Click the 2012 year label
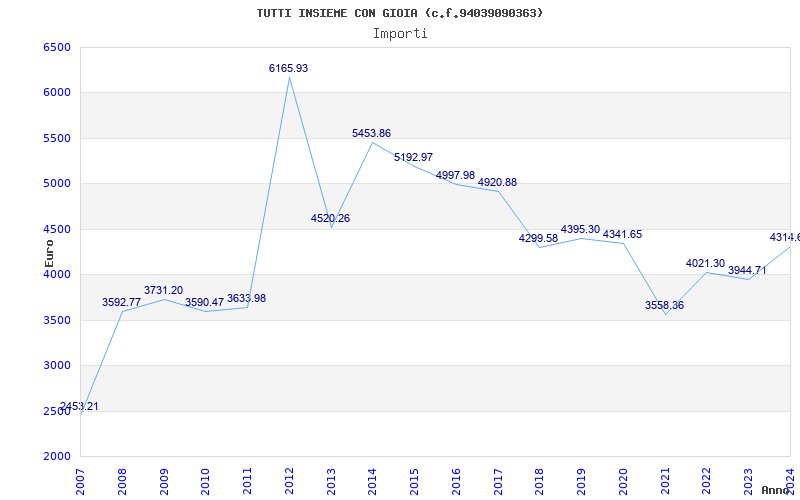The image size is (800, 500). 289,482
